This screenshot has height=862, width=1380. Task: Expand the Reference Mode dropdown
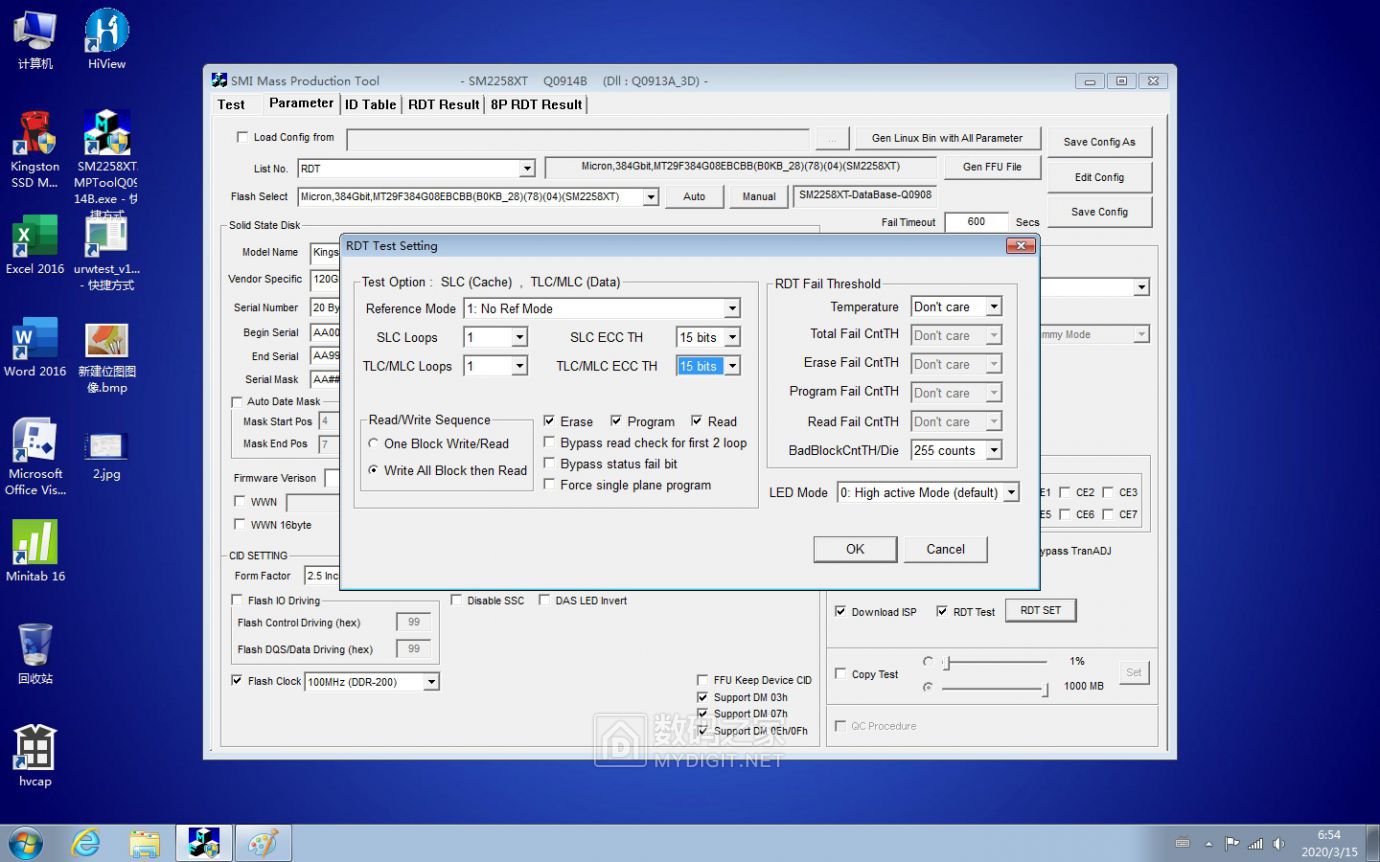tap(732, 309)
